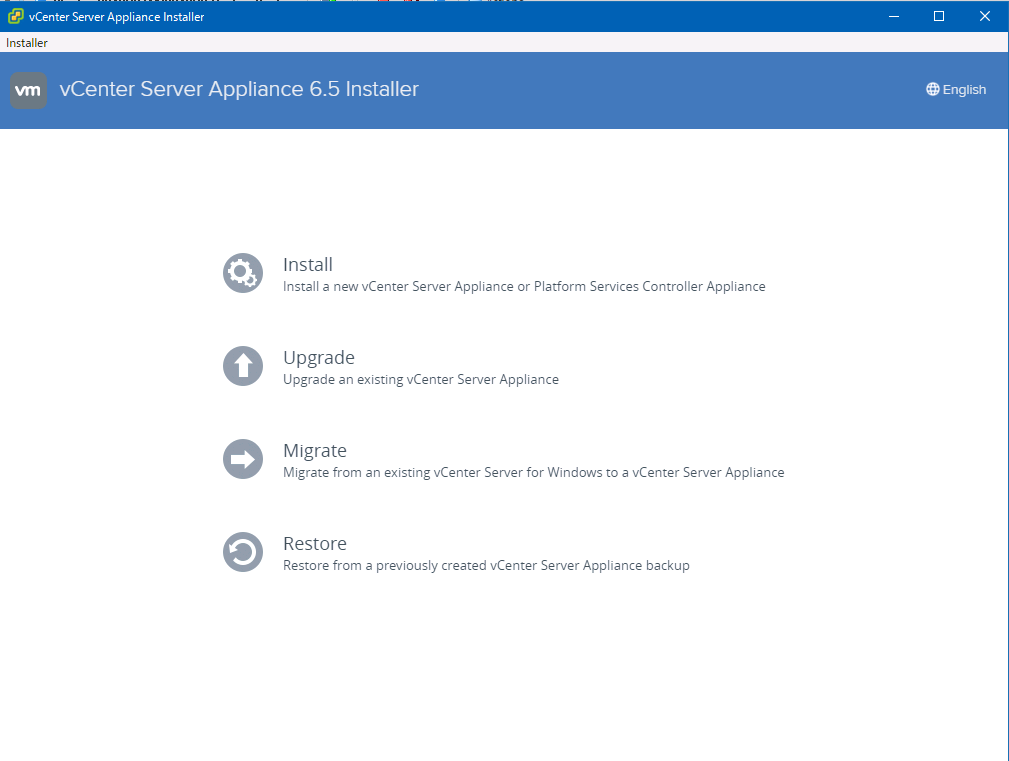
Task: Click the VMware vm logo
Action: (28, 90)
